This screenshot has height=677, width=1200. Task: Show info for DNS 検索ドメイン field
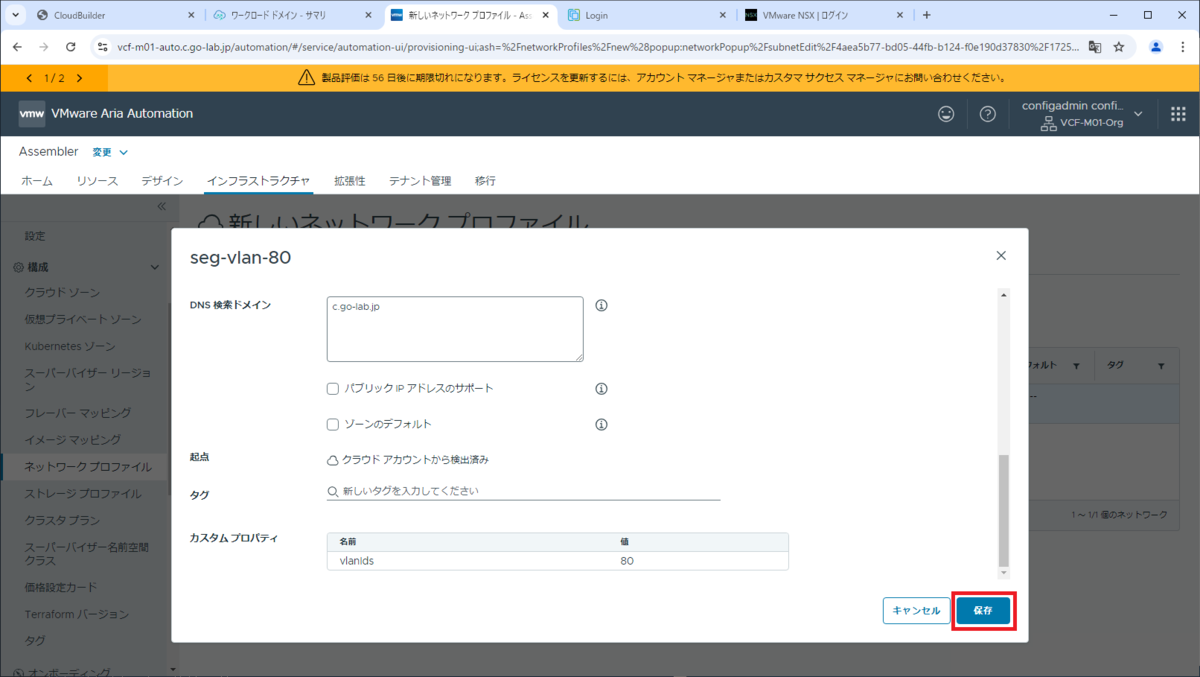602,306
